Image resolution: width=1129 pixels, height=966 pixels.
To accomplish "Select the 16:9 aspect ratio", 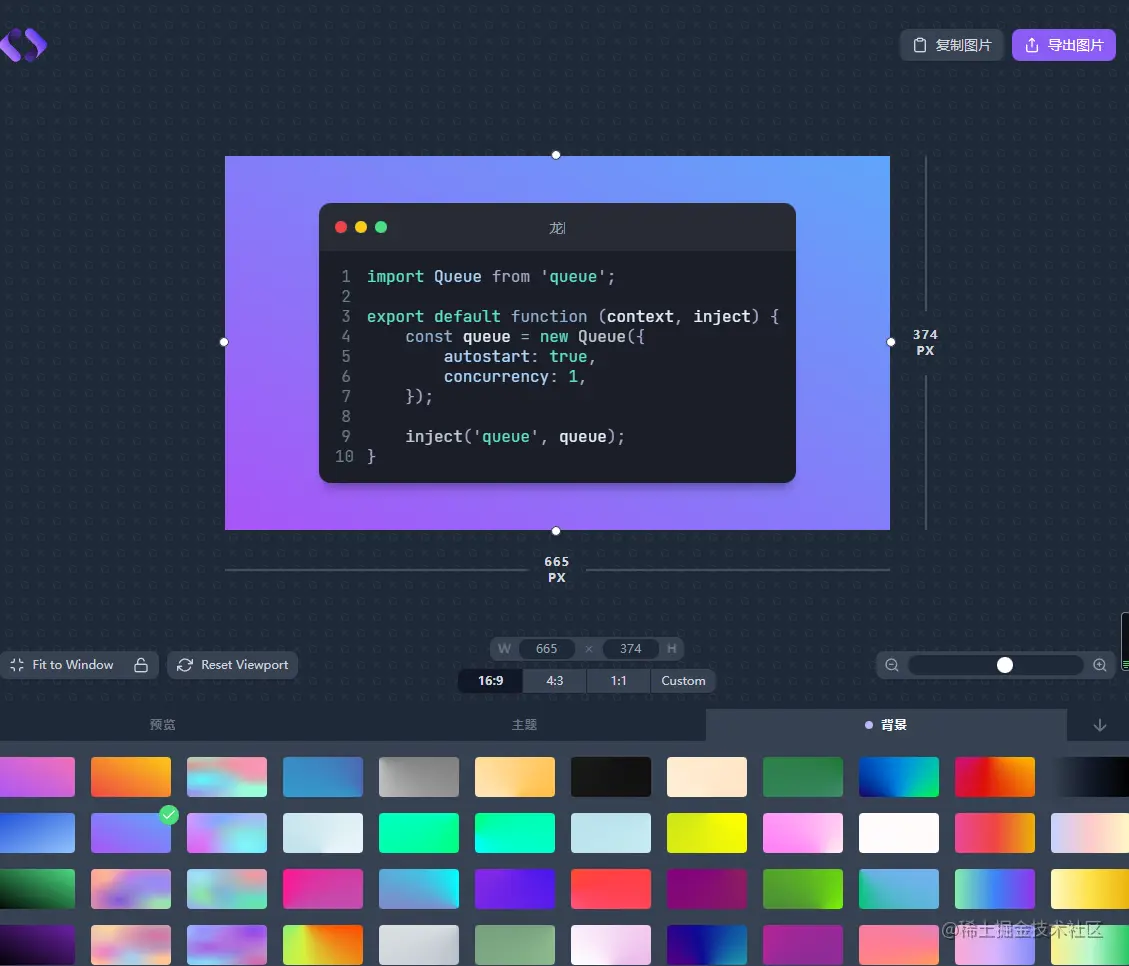I will (490, 681).
